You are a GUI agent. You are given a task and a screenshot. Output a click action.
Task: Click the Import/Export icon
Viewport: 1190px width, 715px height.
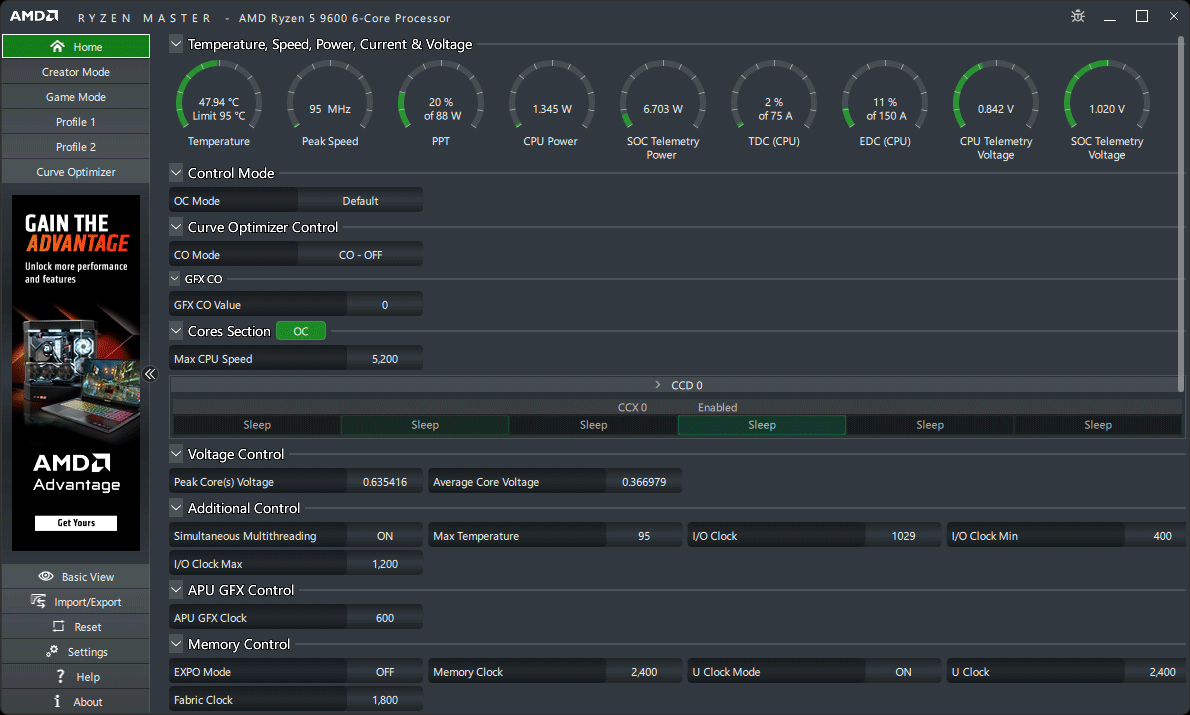point(38,601)
